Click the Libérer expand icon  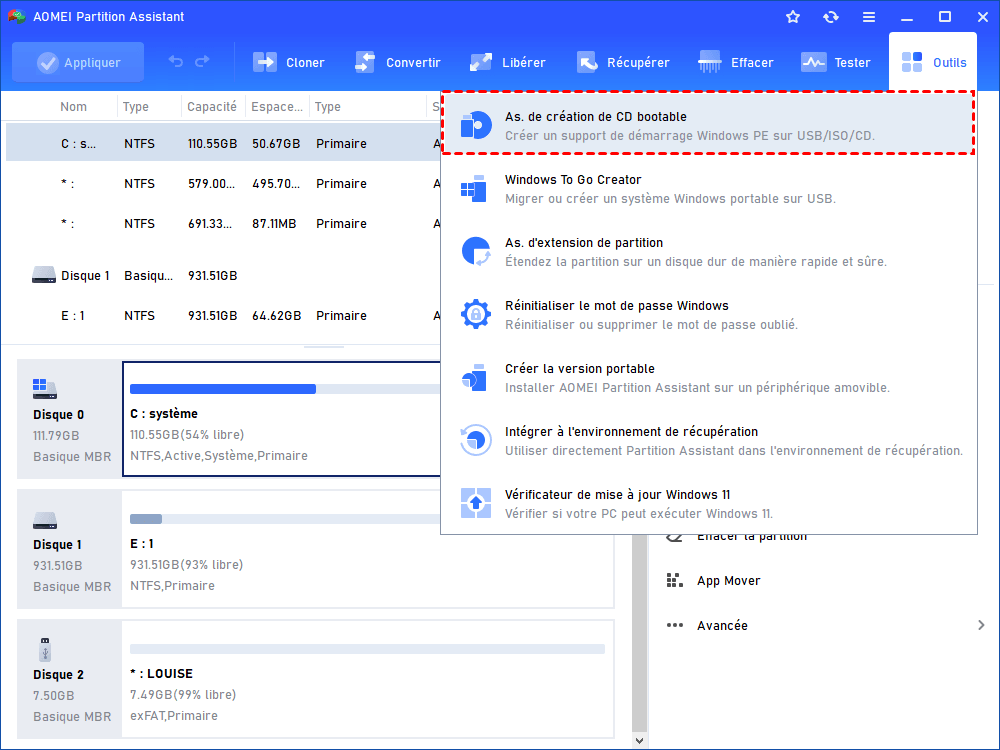coord(481,62)
